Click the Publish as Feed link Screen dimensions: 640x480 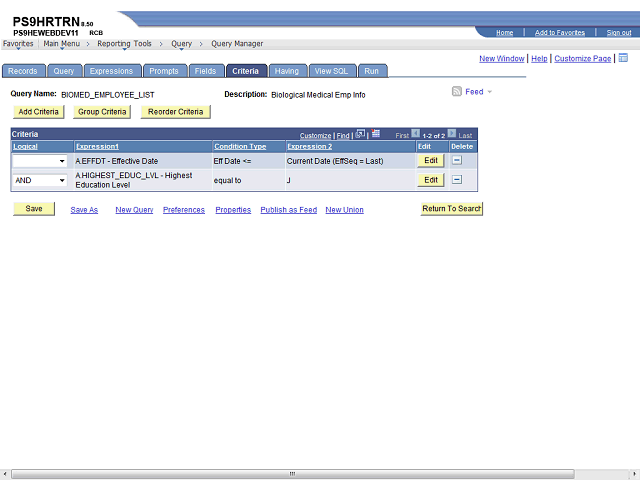click(x=289, y=210)
